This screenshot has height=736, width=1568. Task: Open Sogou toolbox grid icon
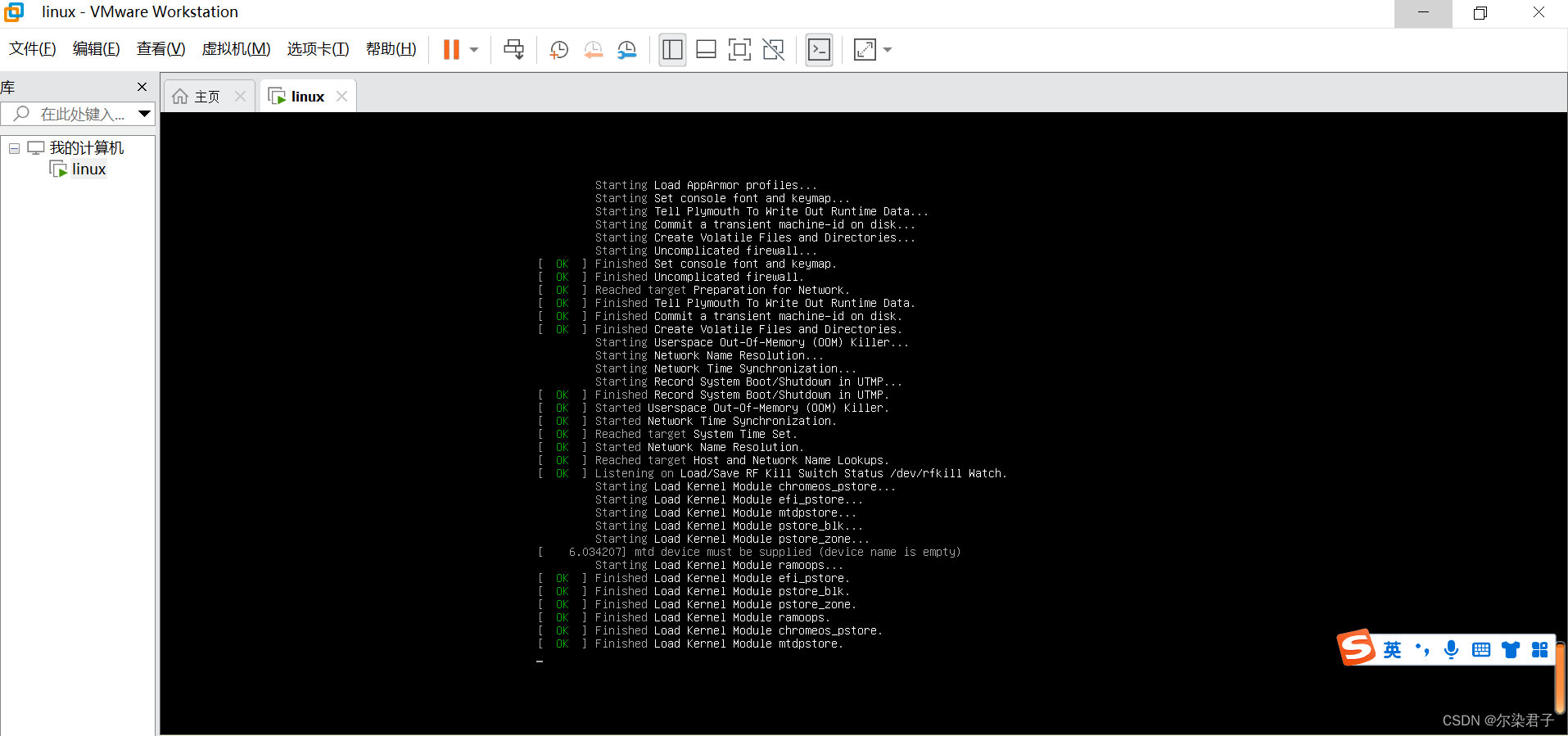point(1540,650)
